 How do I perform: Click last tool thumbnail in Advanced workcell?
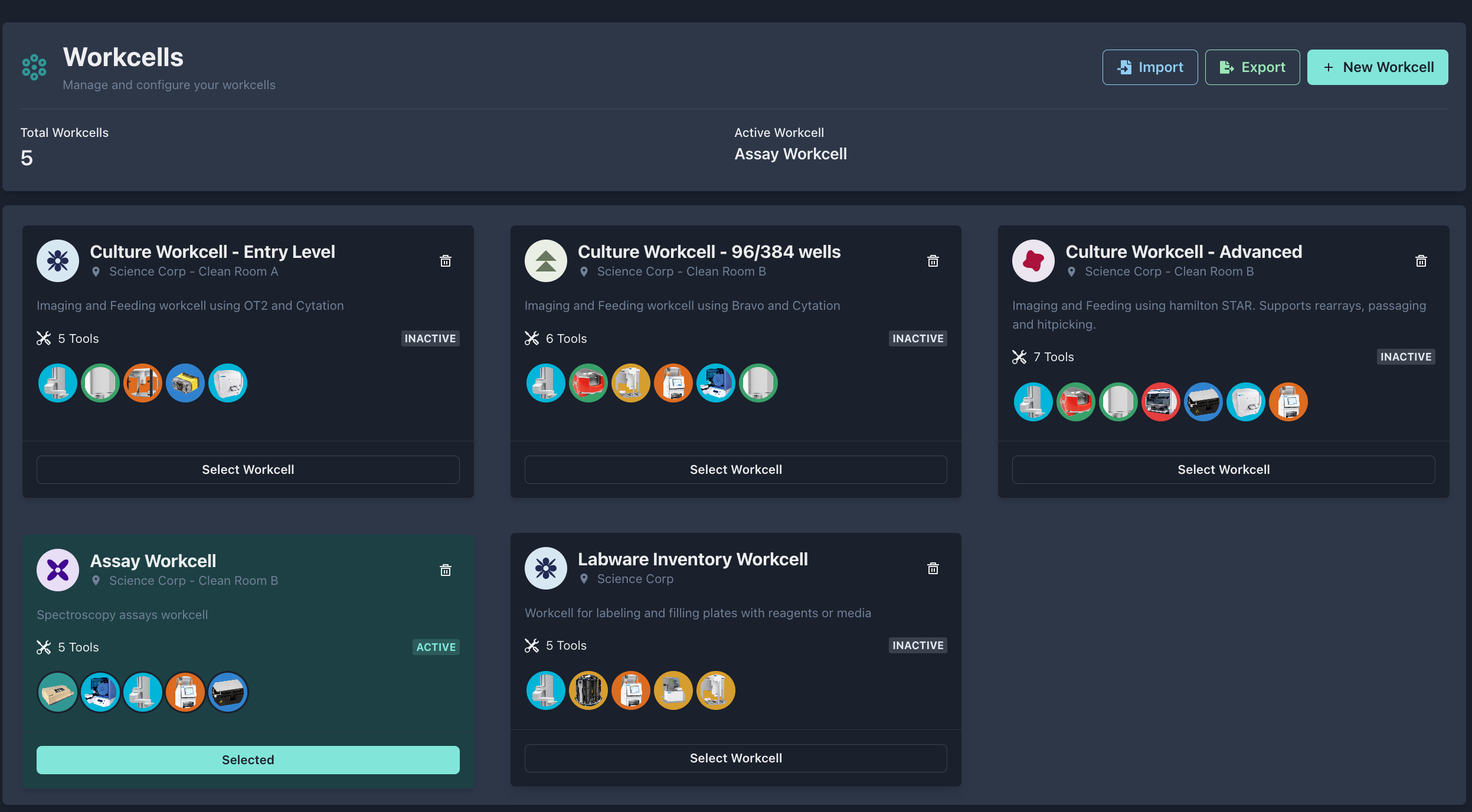(1288, 402)
